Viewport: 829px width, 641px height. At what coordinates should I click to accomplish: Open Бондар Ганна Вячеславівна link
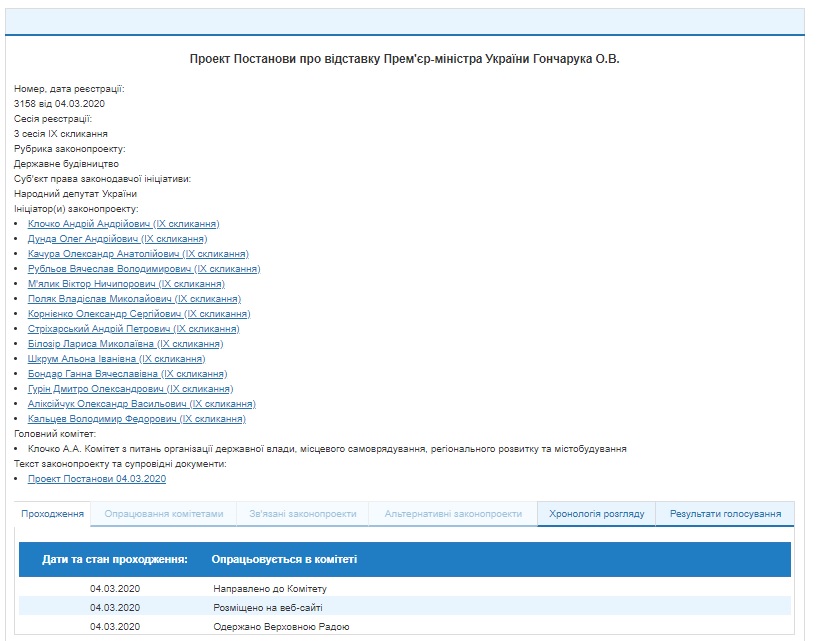pos(127,374)
